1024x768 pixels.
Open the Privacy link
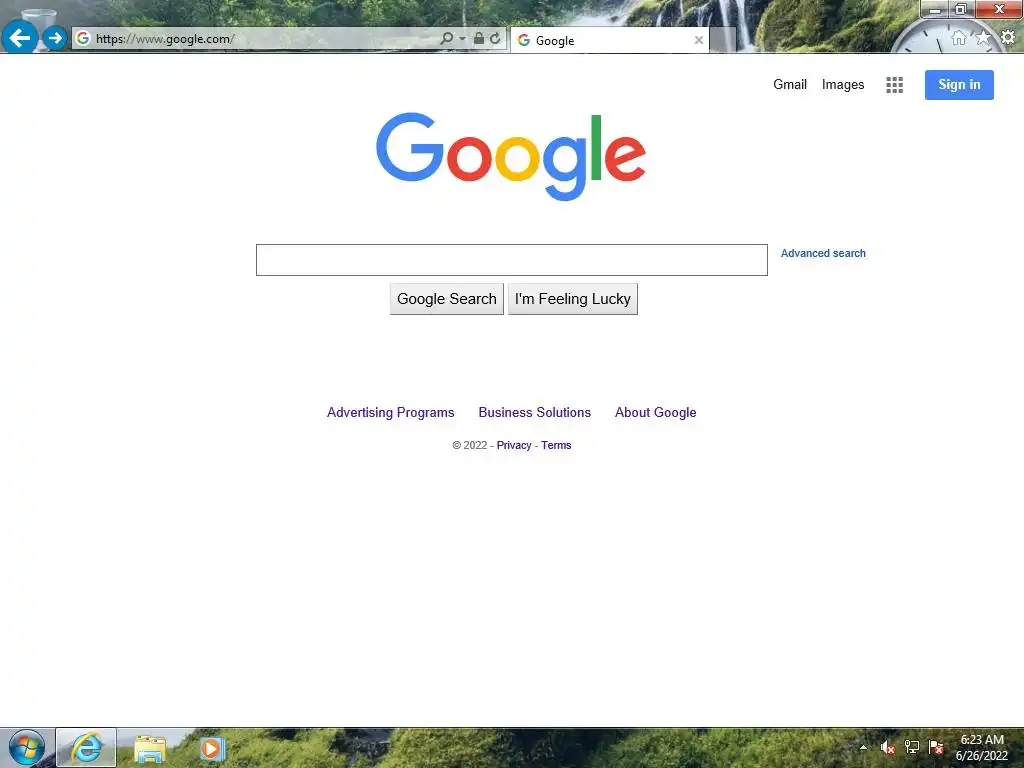514,445
